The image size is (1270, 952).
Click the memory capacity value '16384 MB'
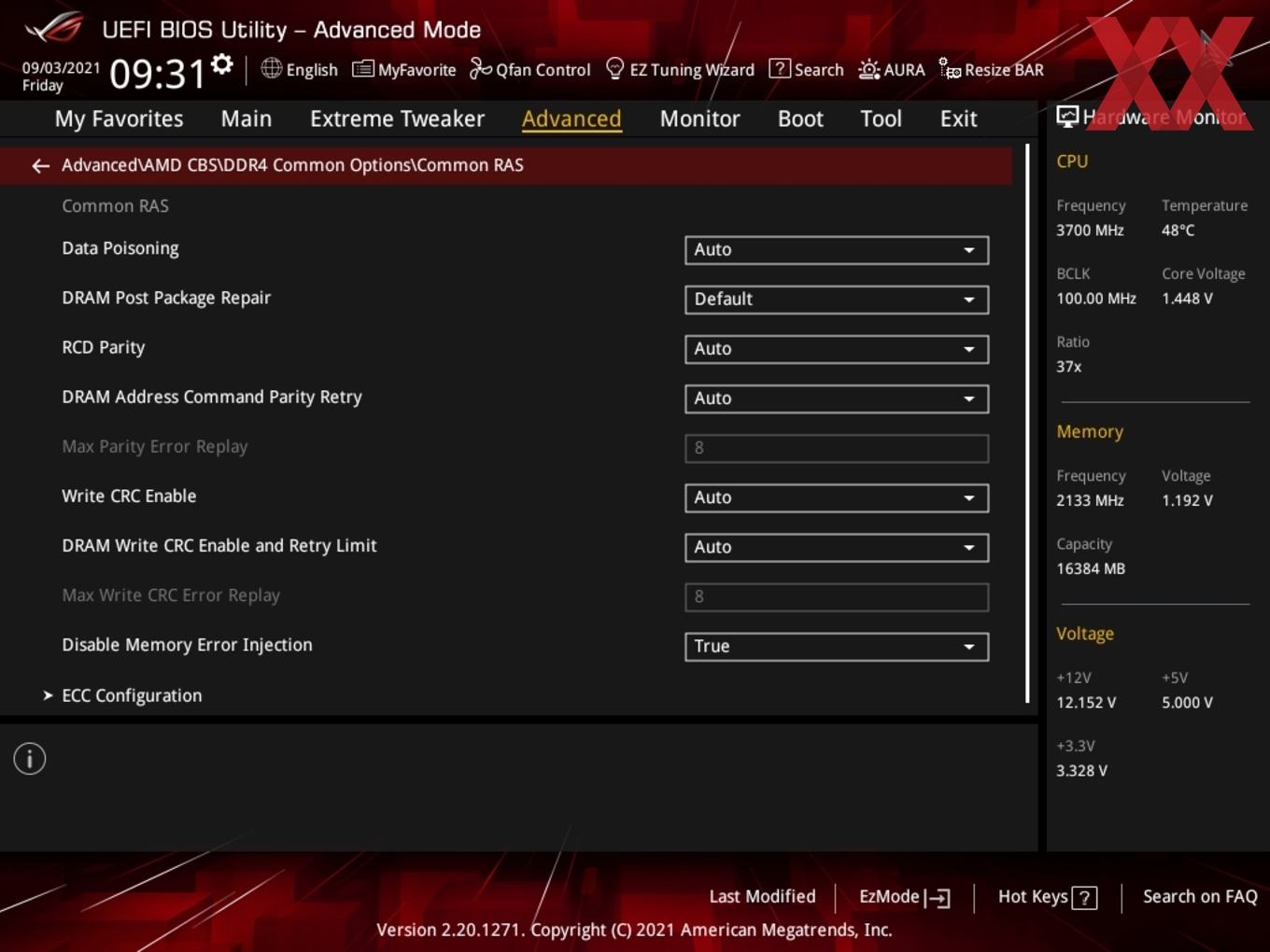coord(1091,568)
